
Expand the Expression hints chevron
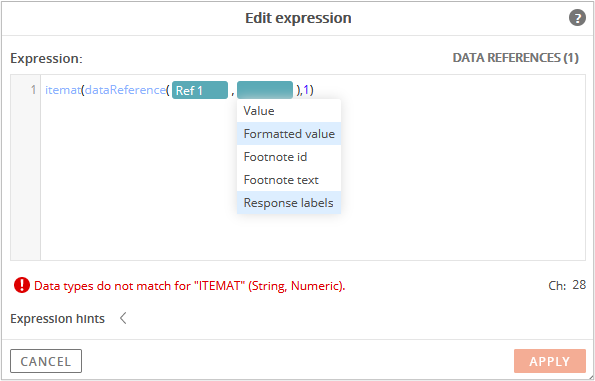[123, 318]
